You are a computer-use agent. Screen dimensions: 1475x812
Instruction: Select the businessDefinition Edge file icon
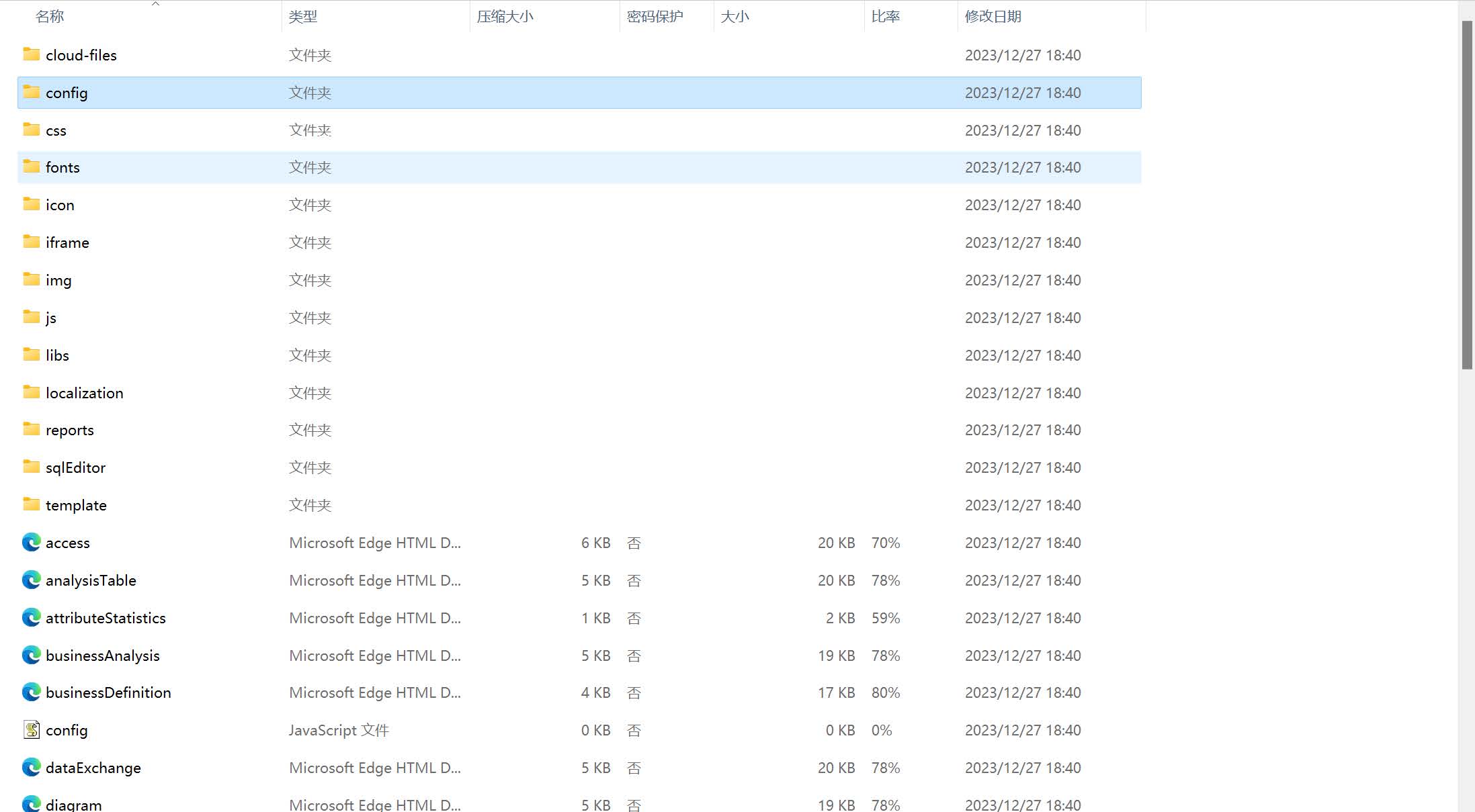pyautogui.click(x=31, y=692)
